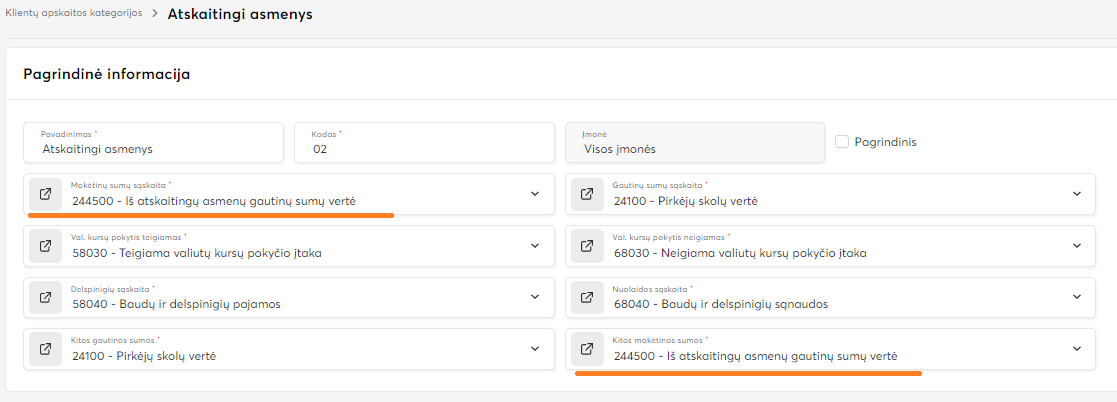1117x402 pixels.
Task: Open linked account for Mokėtinų sumų sąskaita
Action: pos(45,194)
